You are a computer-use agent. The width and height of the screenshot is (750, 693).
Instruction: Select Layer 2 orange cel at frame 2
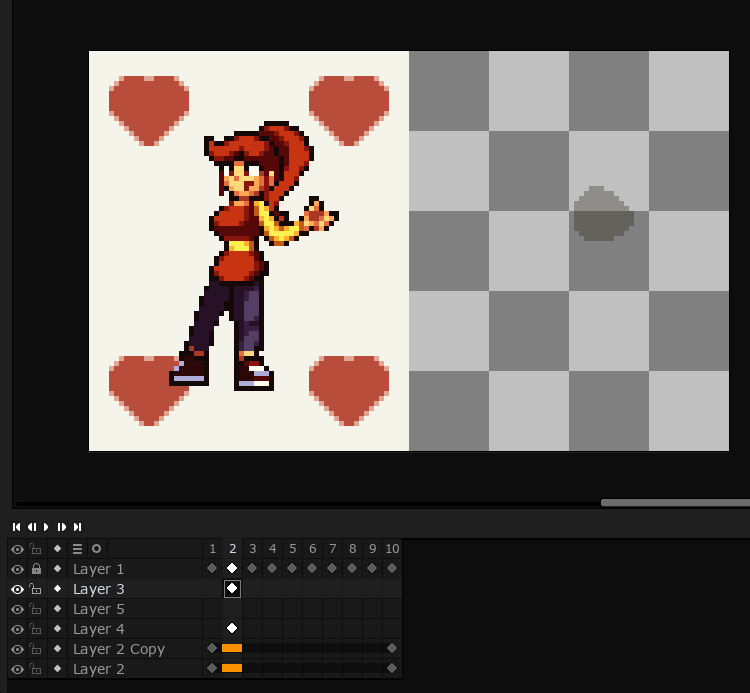232,668
